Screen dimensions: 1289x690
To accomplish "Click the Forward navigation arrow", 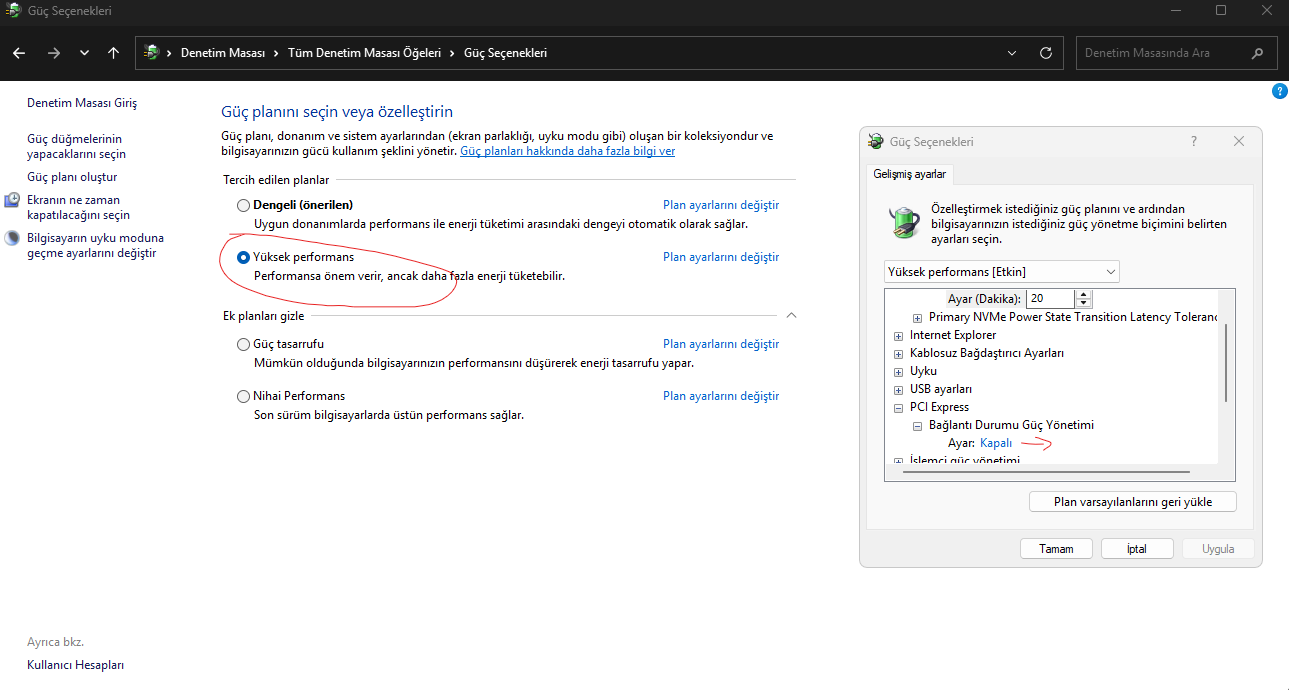I will point(54,53).
